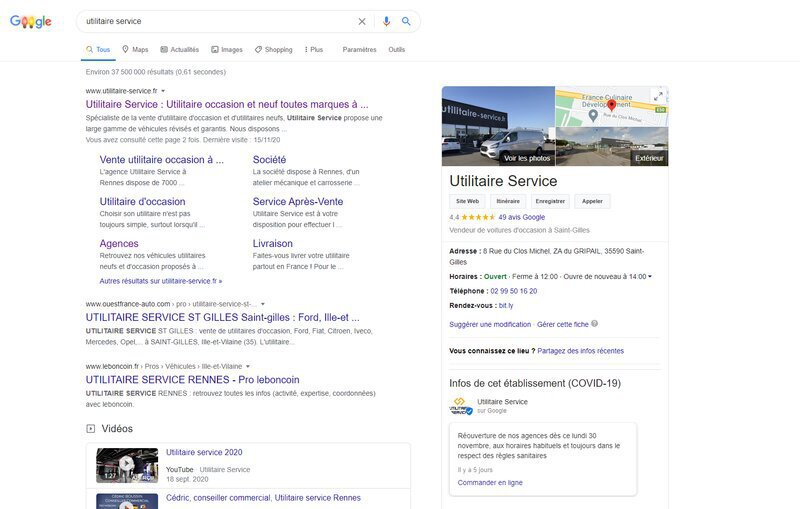The height and width of the screenshot is (509, 800).
Task: Click the Itinéraire button
Action: [x=508, y=201]
